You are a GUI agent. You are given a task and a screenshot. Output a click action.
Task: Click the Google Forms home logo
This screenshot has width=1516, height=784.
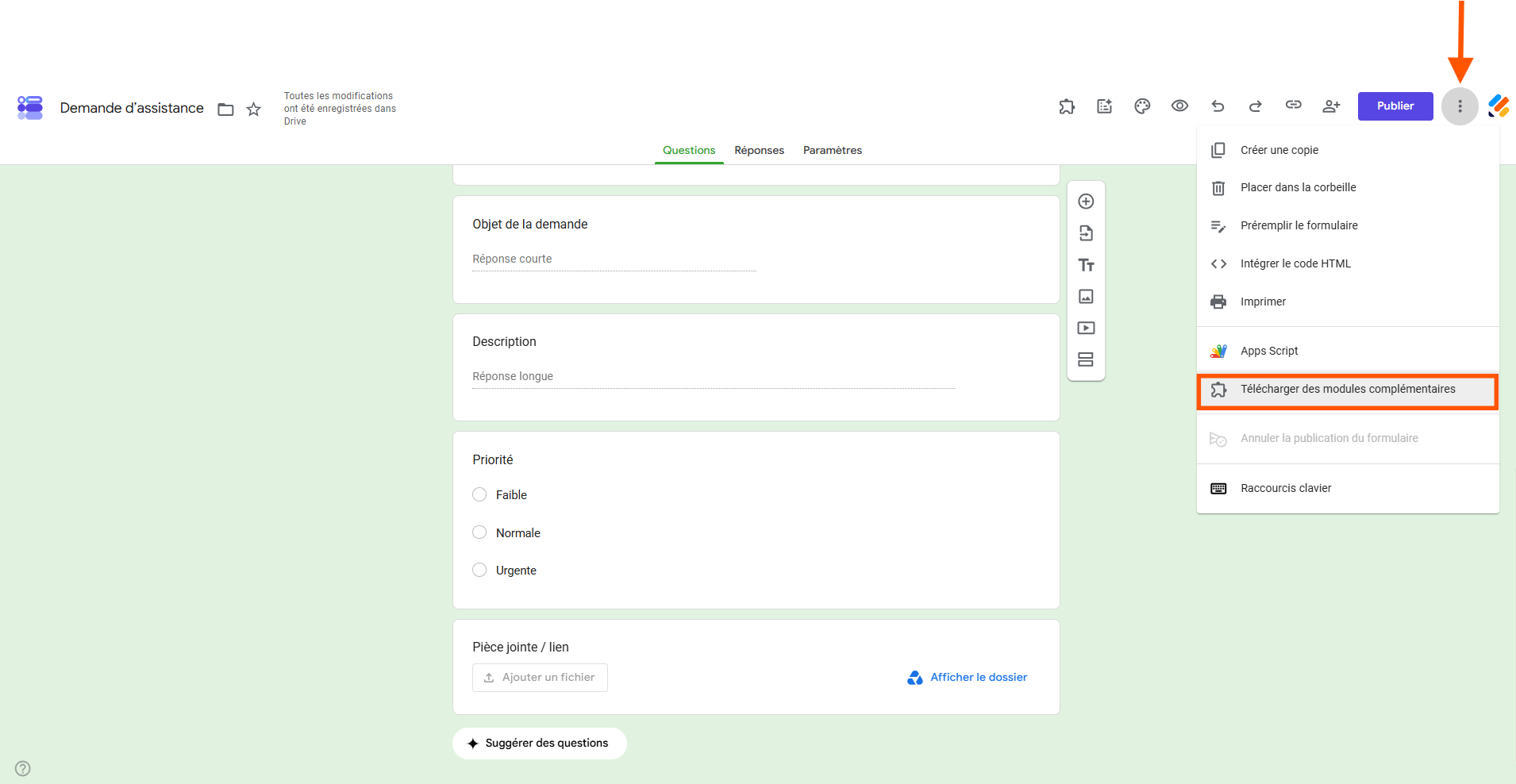[30, 107]
